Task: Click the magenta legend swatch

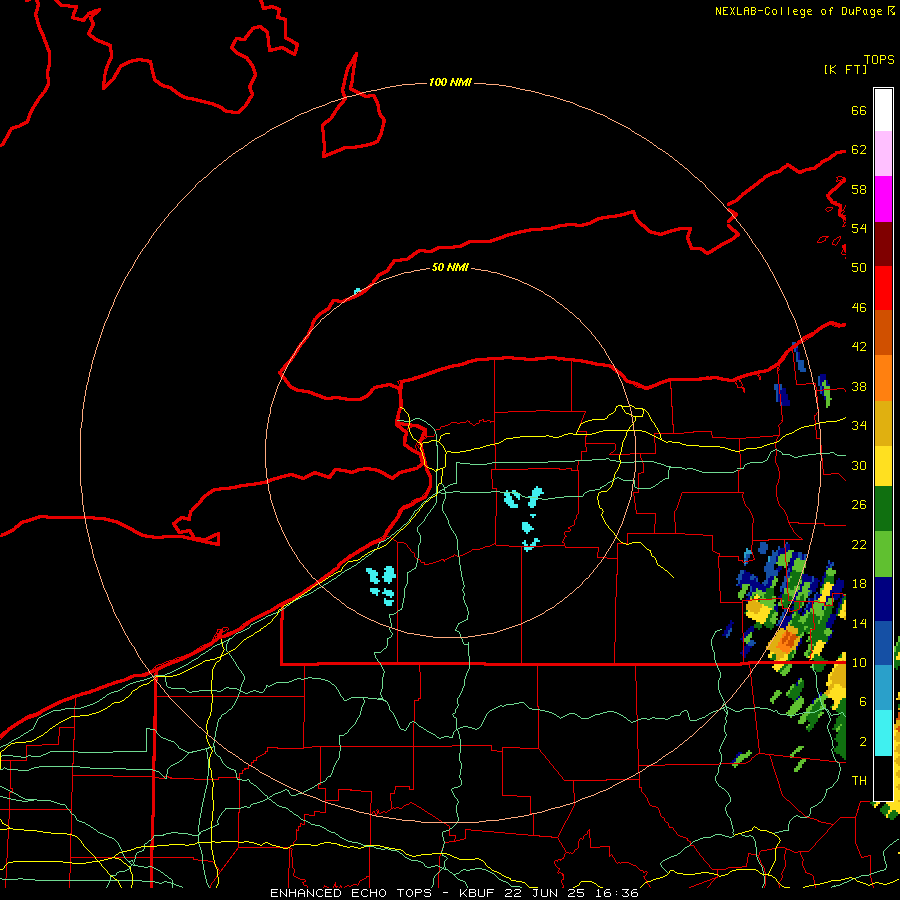Action: pyautogui.click(x=883, y=199)
